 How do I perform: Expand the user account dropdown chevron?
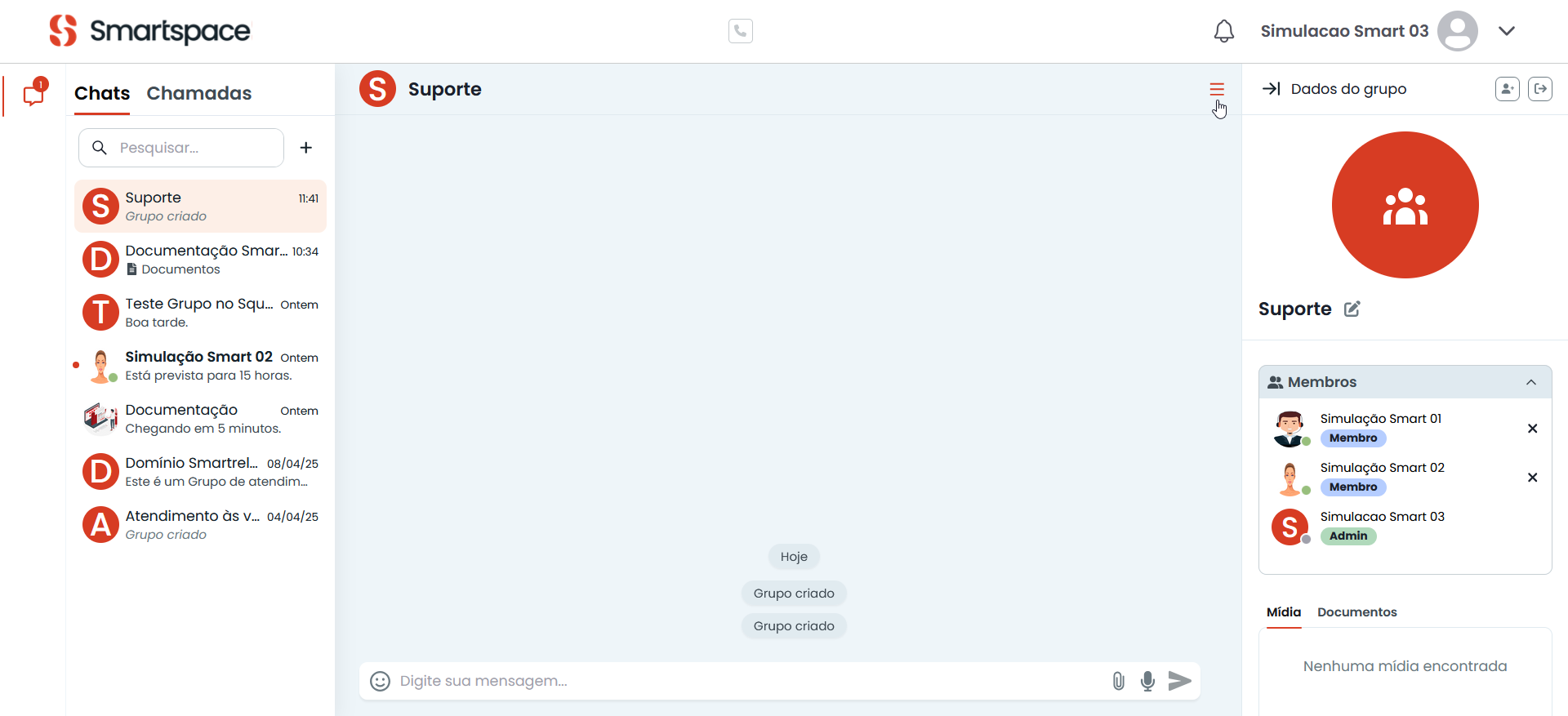[1507, 31]
